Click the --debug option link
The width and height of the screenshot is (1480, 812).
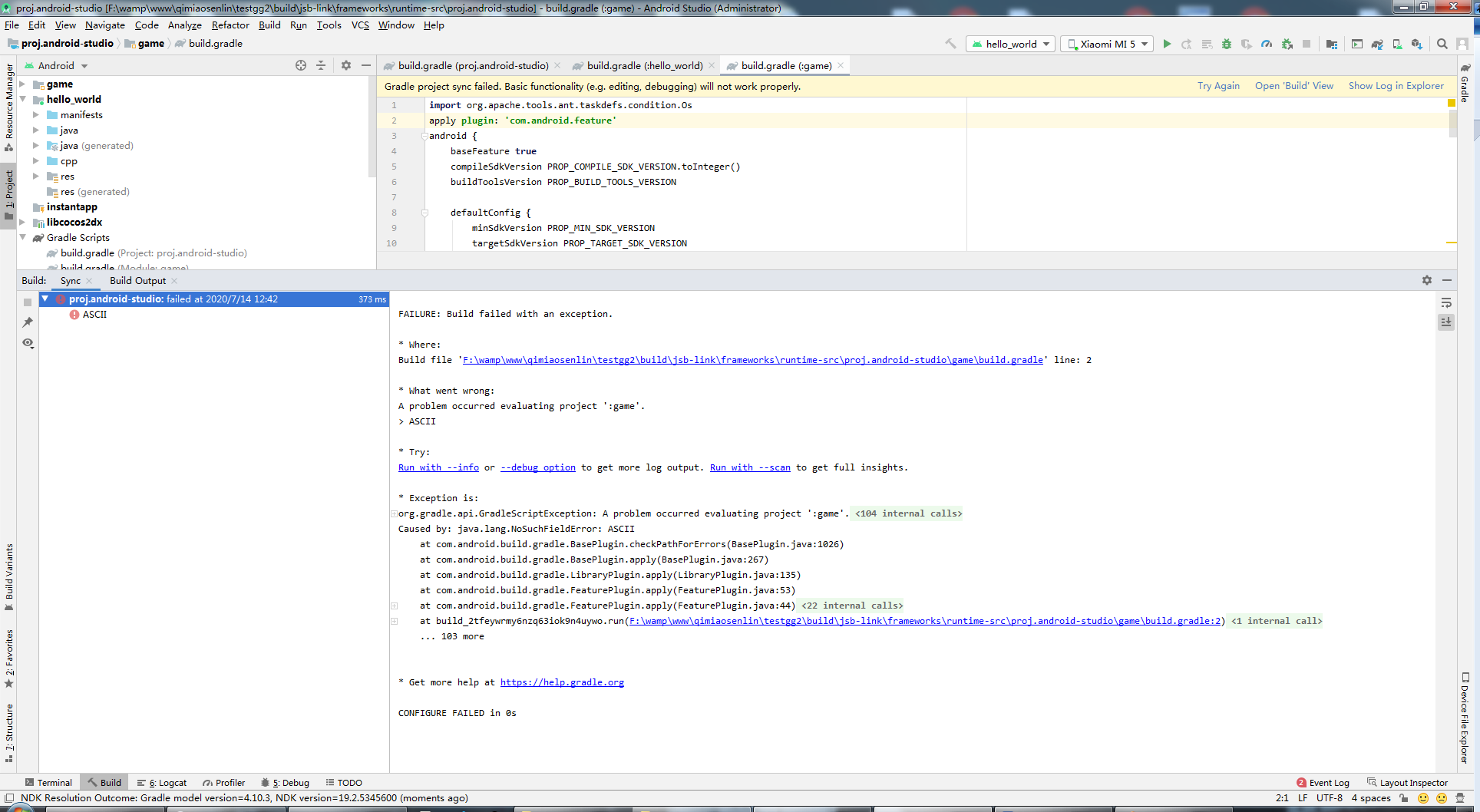tap(538, 467)
